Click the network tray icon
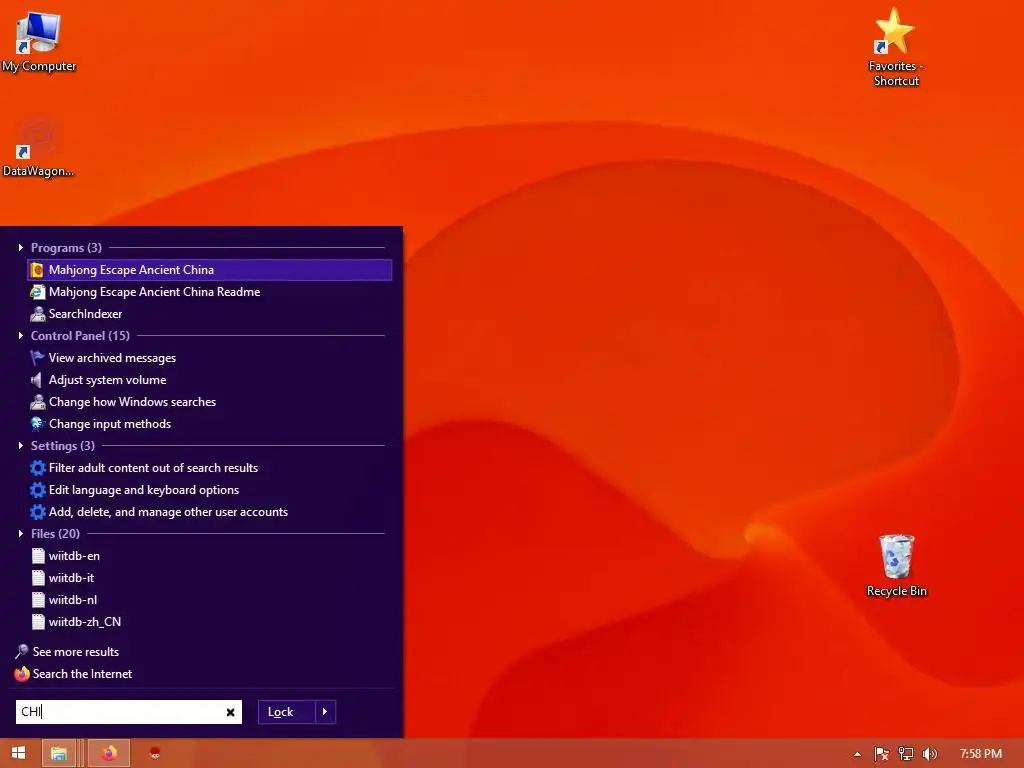 point(906,754)
